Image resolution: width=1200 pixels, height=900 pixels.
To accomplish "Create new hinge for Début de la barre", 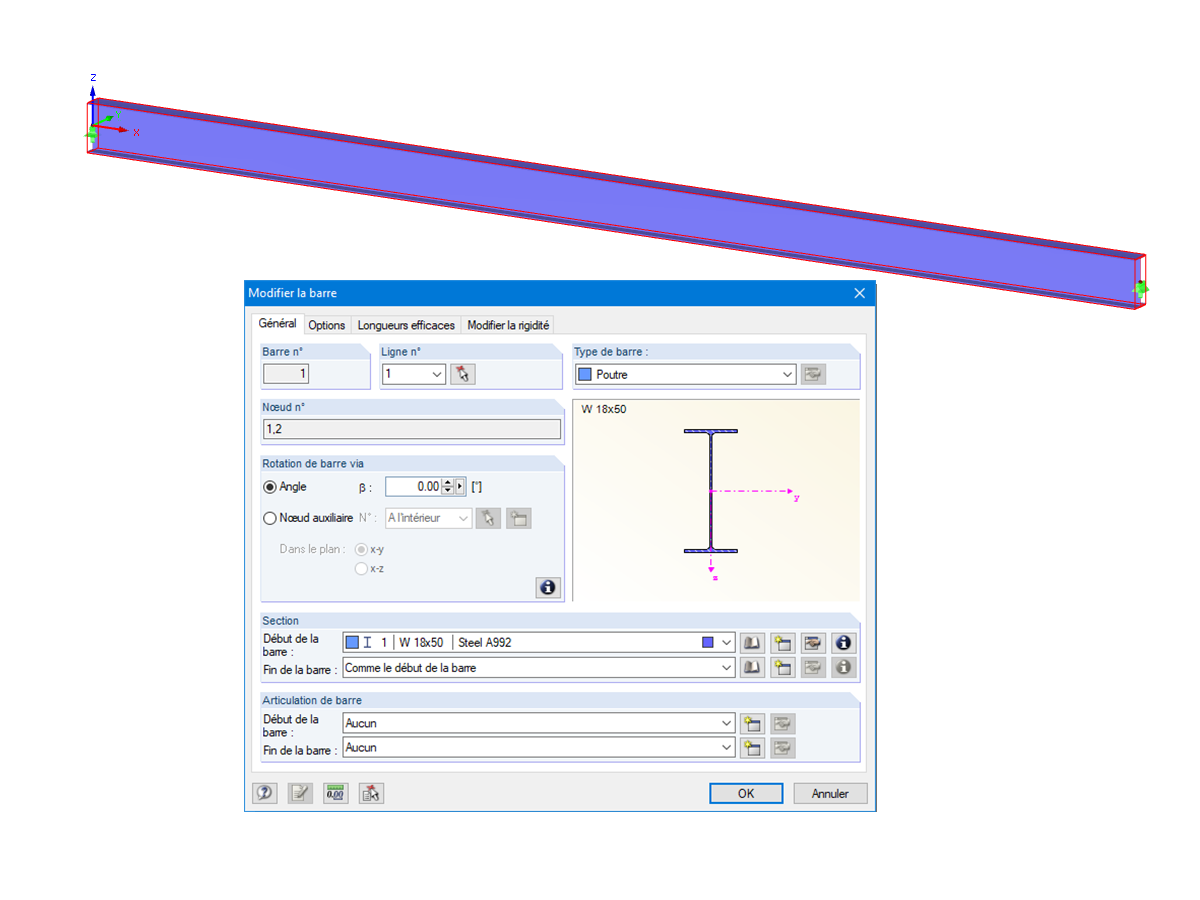I will 752,723.
